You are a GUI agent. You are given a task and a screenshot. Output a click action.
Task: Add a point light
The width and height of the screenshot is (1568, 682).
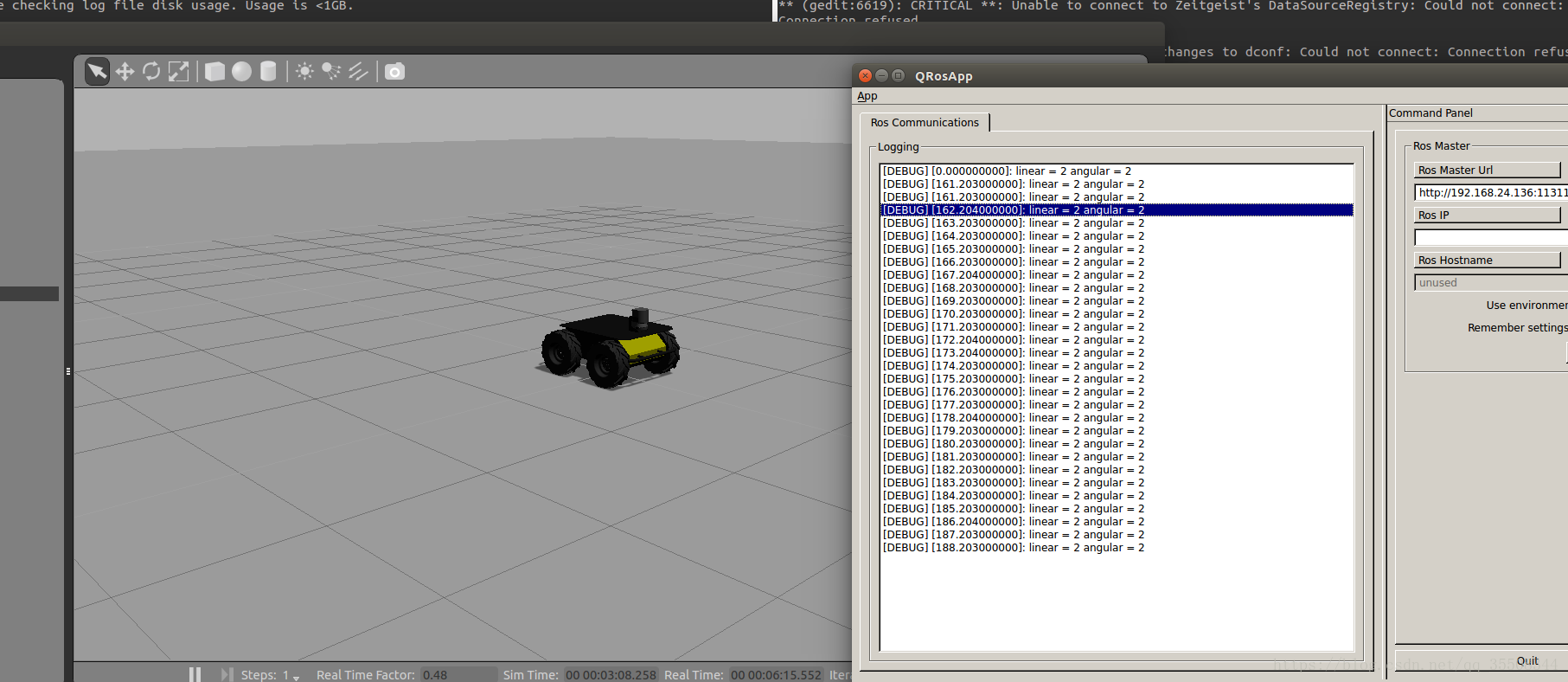point(304,71)
